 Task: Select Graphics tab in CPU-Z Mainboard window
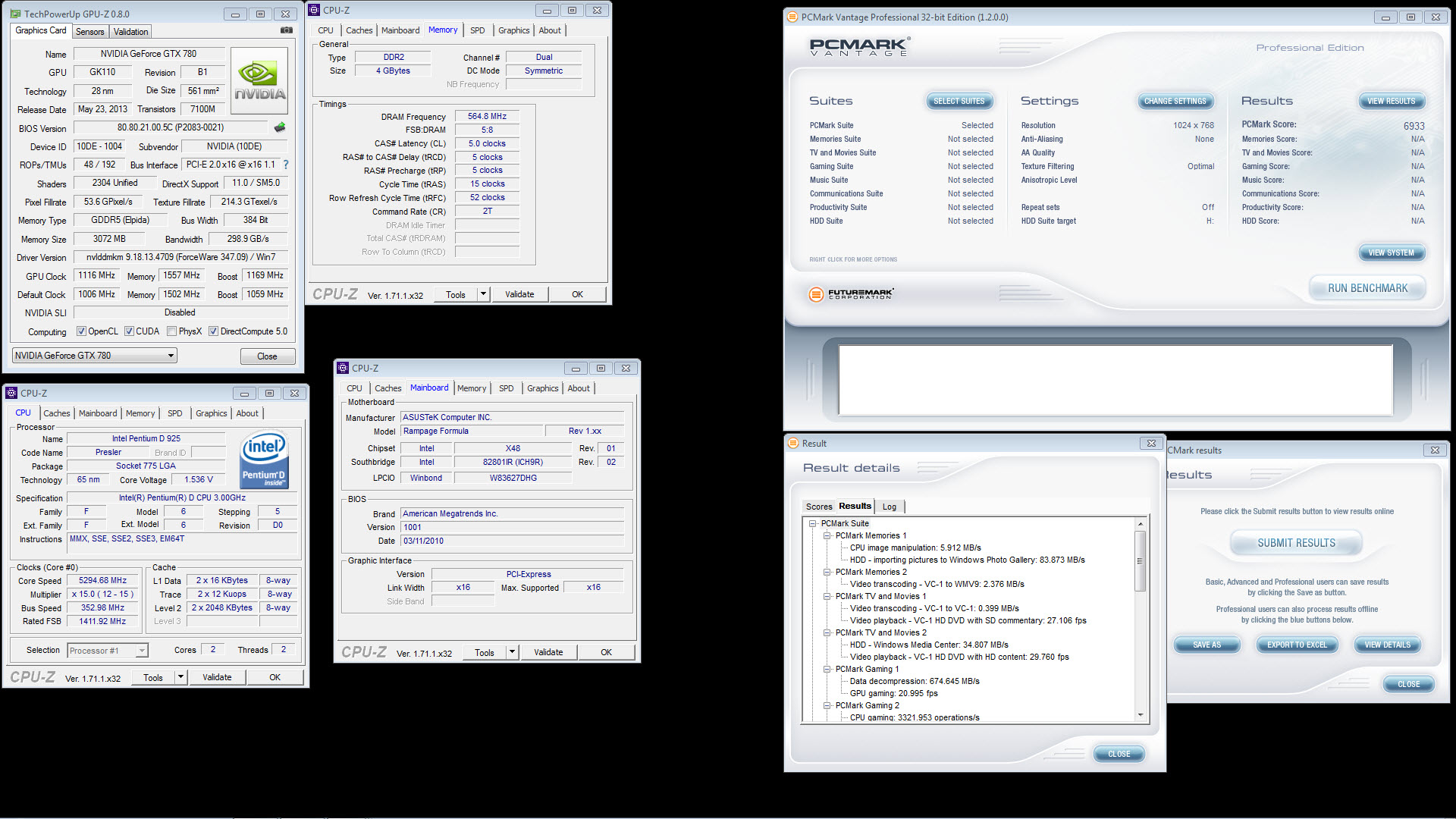point(542,388)
